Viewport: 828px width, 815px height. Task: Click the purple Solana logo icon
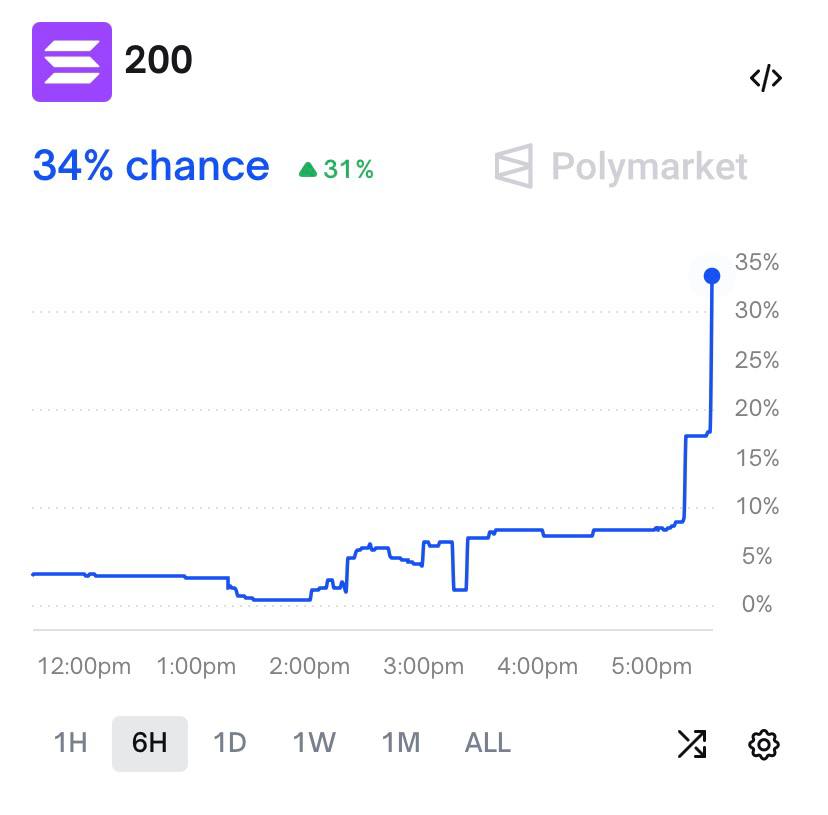tap(72, 62)
